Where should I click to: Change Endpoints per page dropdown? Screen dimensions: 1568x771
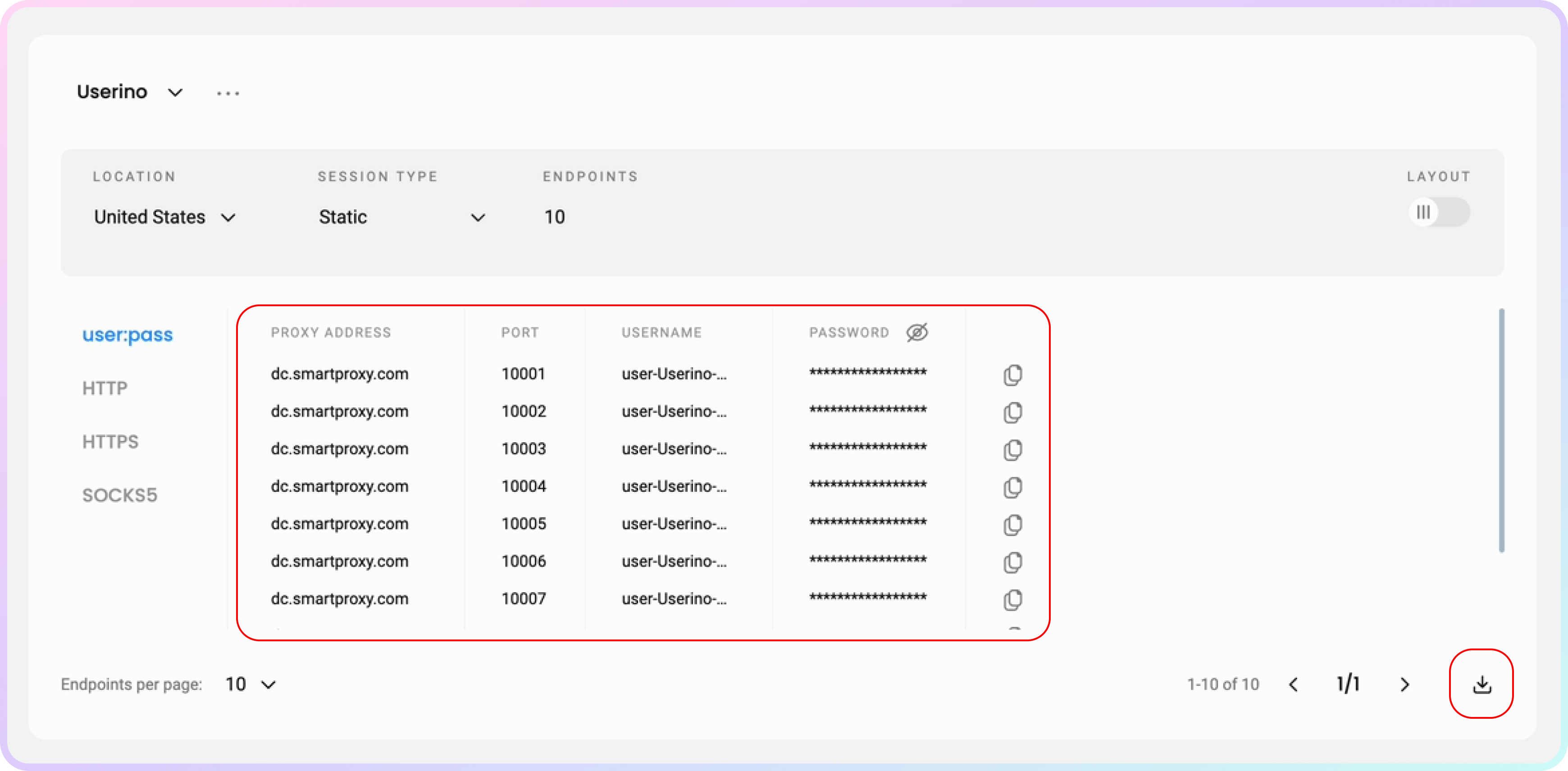click(251, 685)
